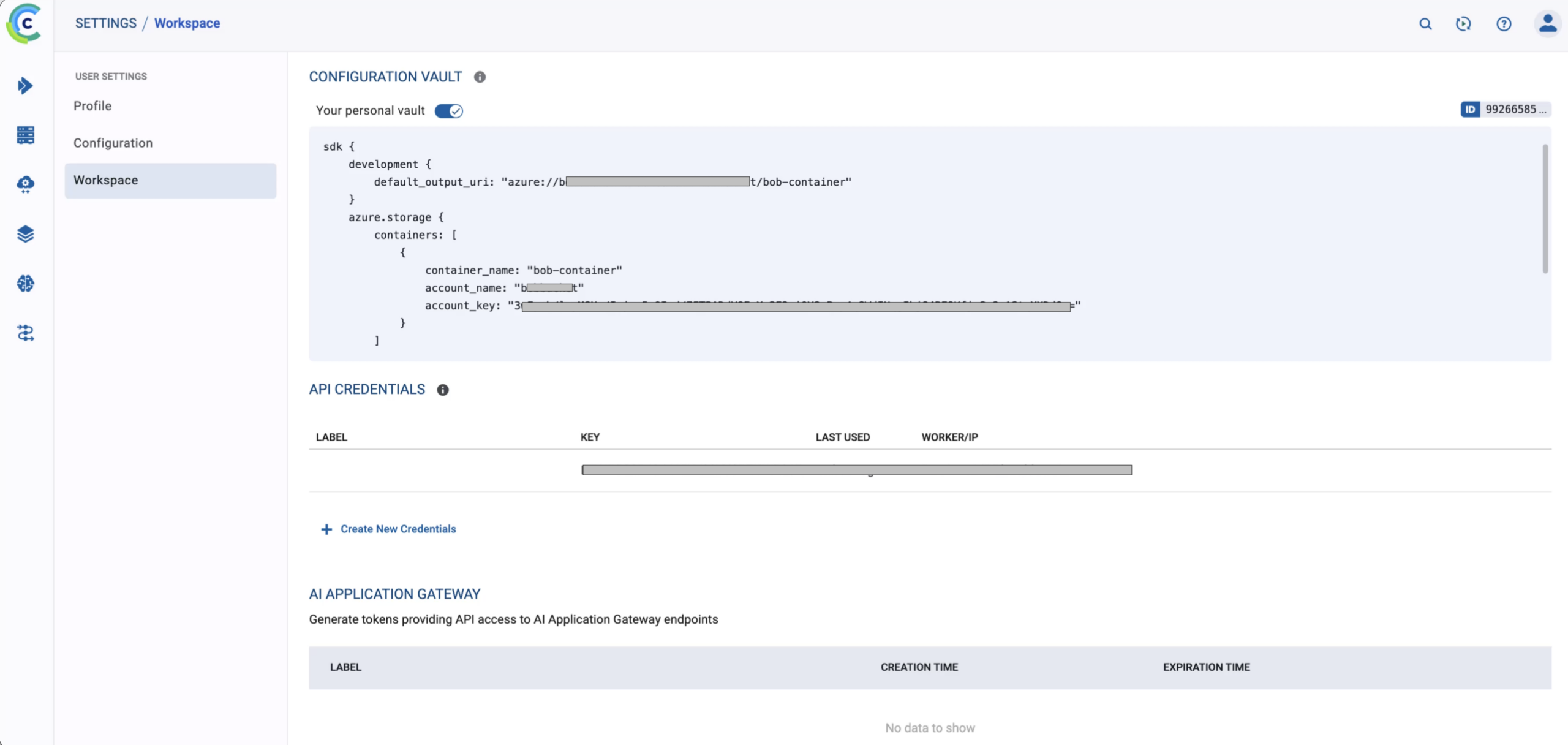Click the LAST USED column header
Image resolution: width=1568 pixels, height=745 pixels.
point(842,437)
